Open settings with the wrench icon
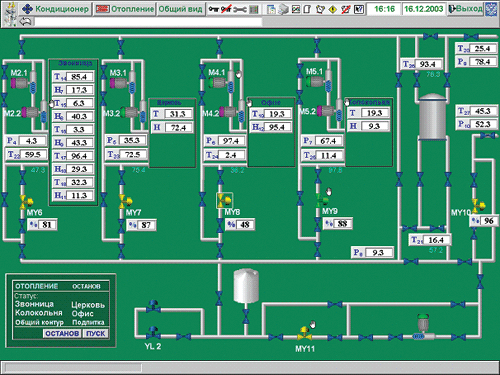The width and height of the screenshot is (500, 375). [240, 10]
